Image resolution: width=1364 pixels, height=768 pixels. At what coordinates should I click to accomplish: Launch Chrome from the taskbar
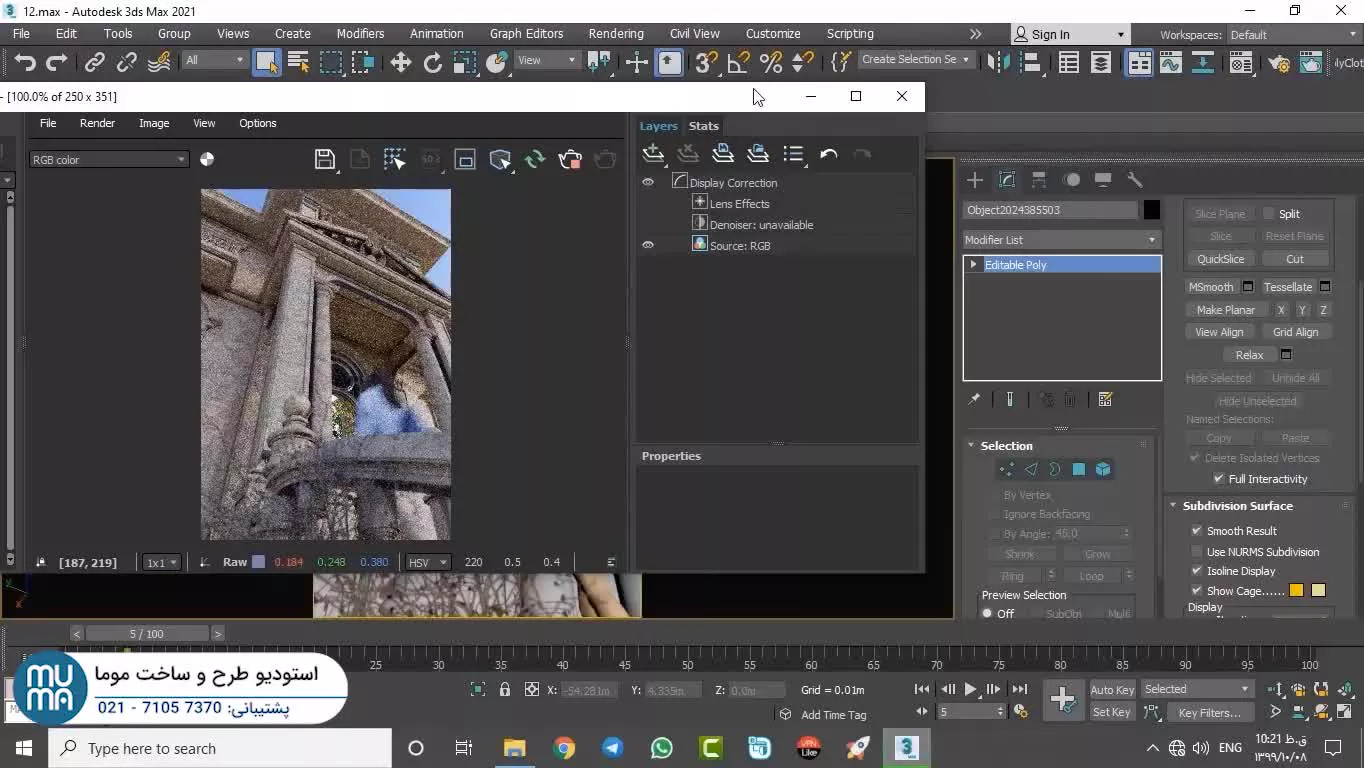[564, 748]
